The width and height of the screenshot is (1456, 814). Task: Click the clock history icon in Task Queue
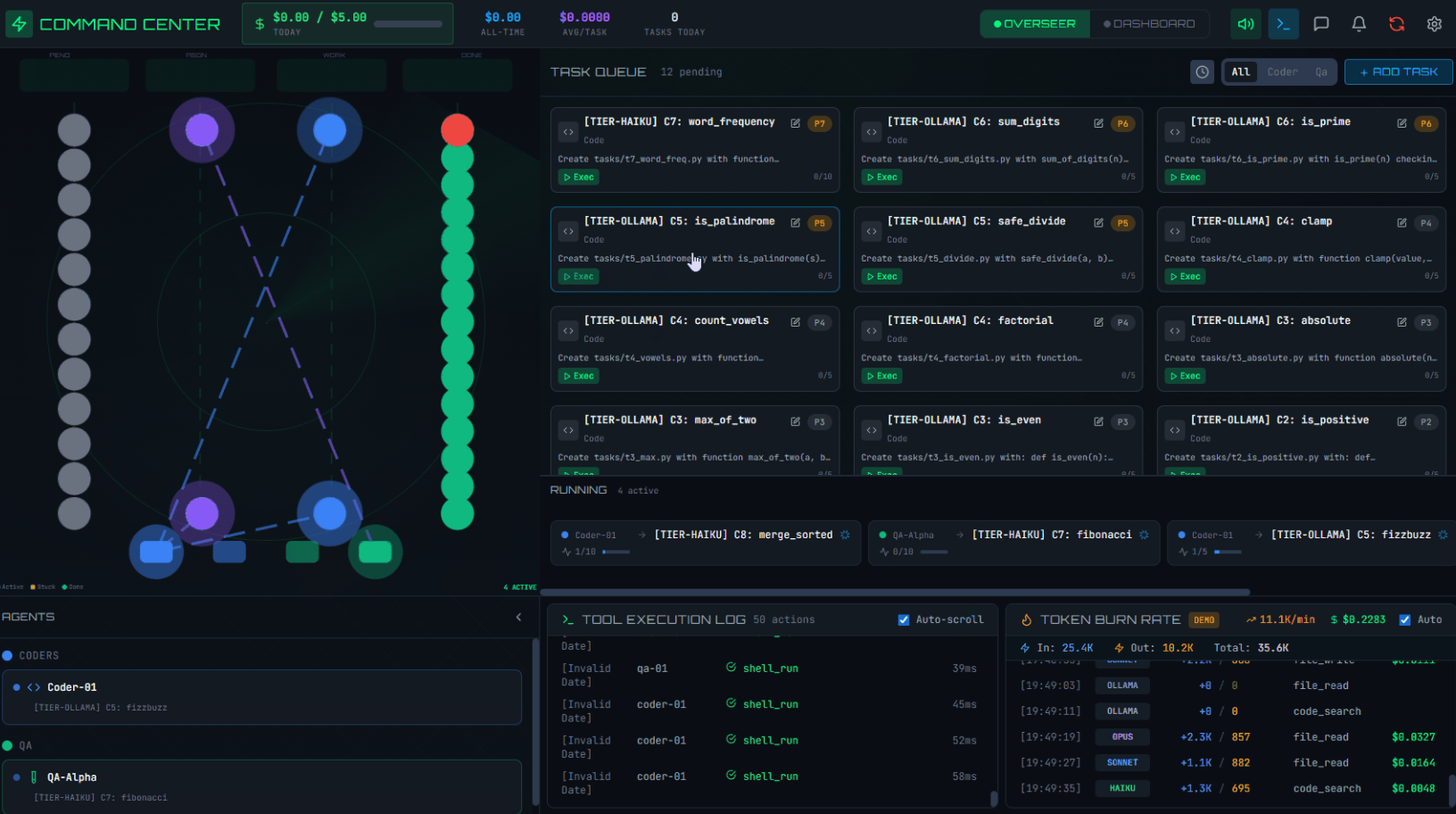(1203, 72)
